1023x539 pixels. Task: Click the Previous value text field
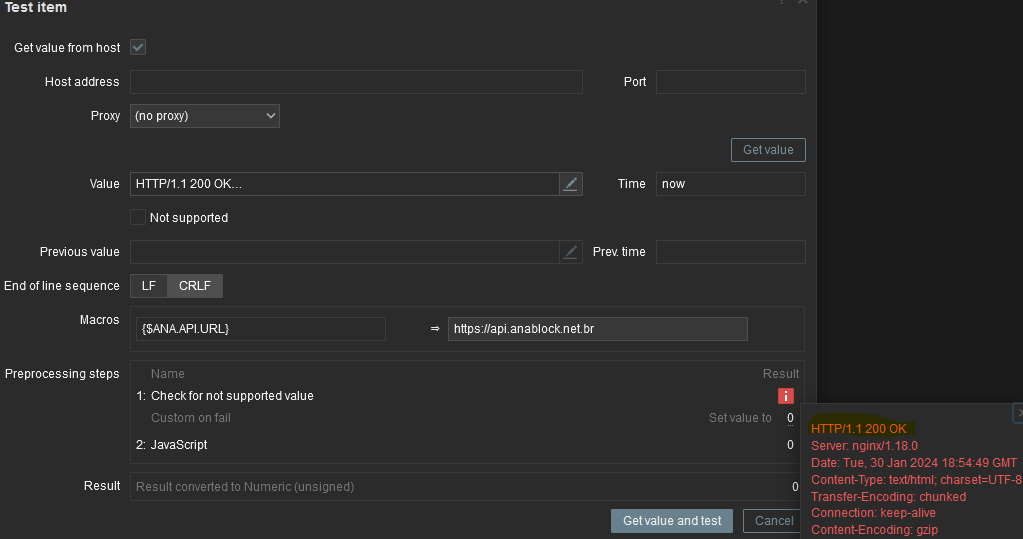click(x=344, y=252)
